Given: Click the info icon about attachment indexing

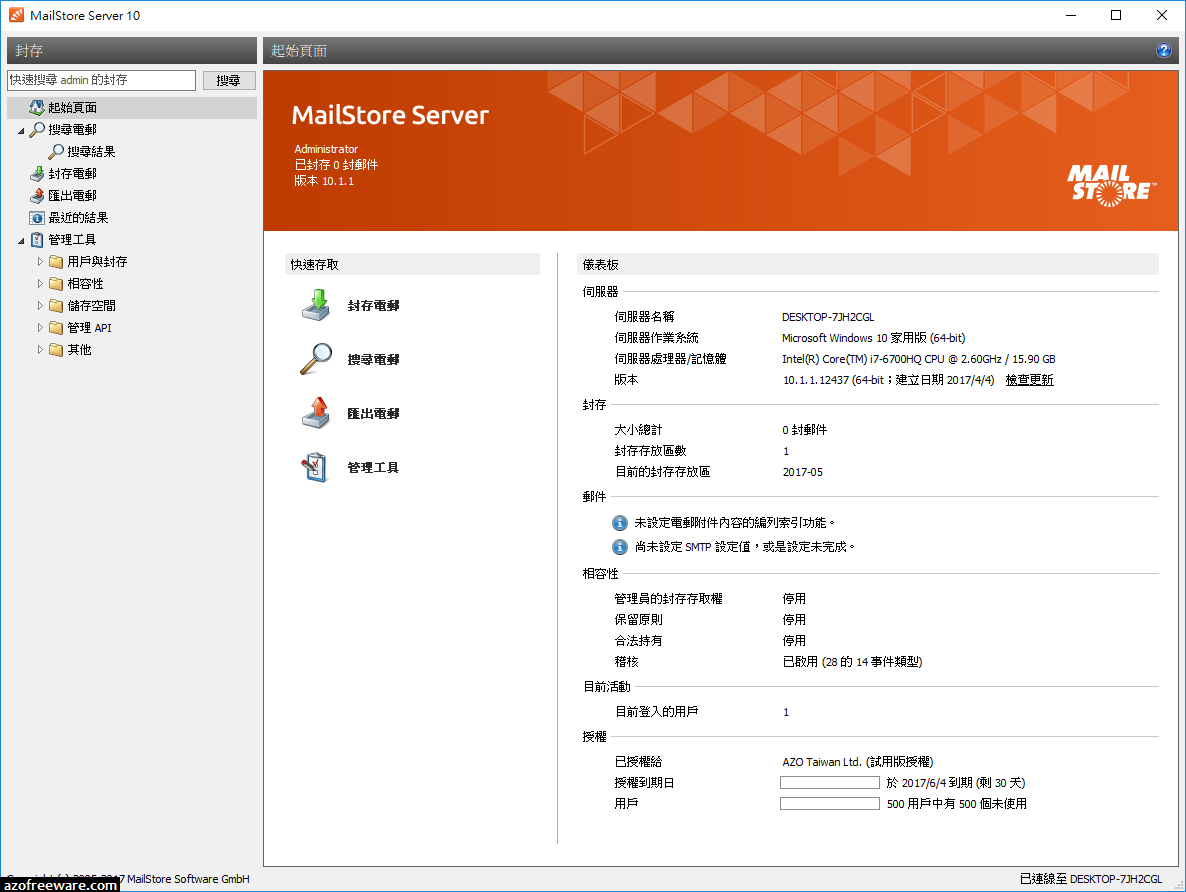Looking at the screenshot, I should click(x=618, y=522).
